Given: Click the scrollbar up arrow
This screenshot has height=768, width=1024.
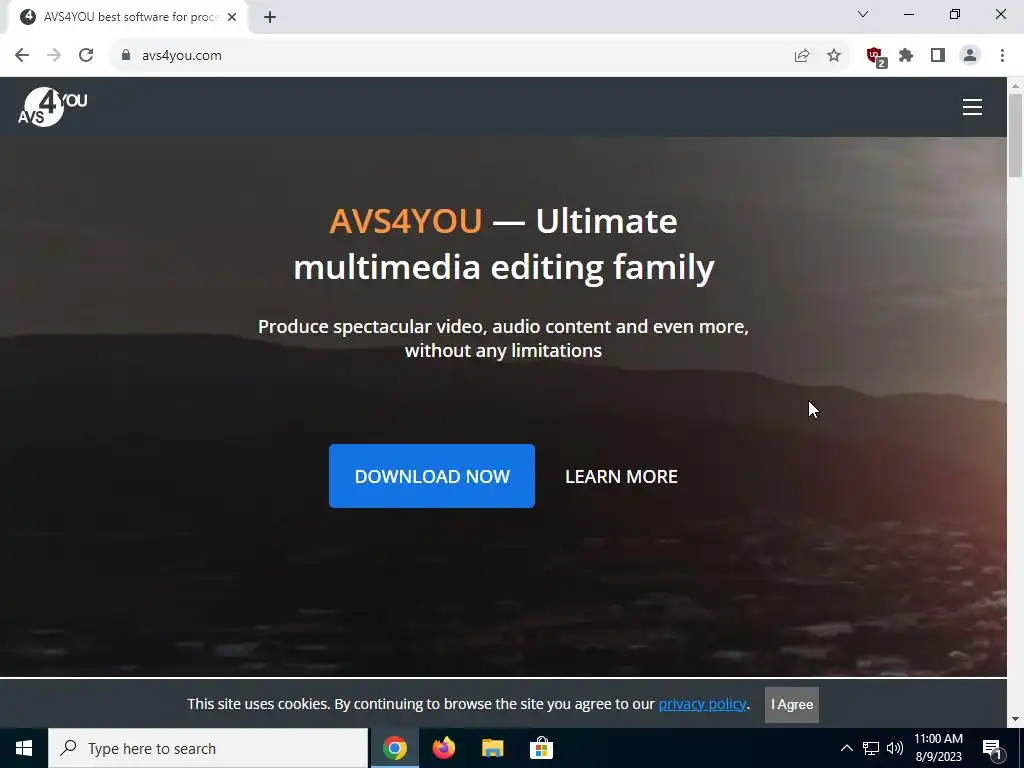Looking at the screenshot, I should tap(1015, 85).
